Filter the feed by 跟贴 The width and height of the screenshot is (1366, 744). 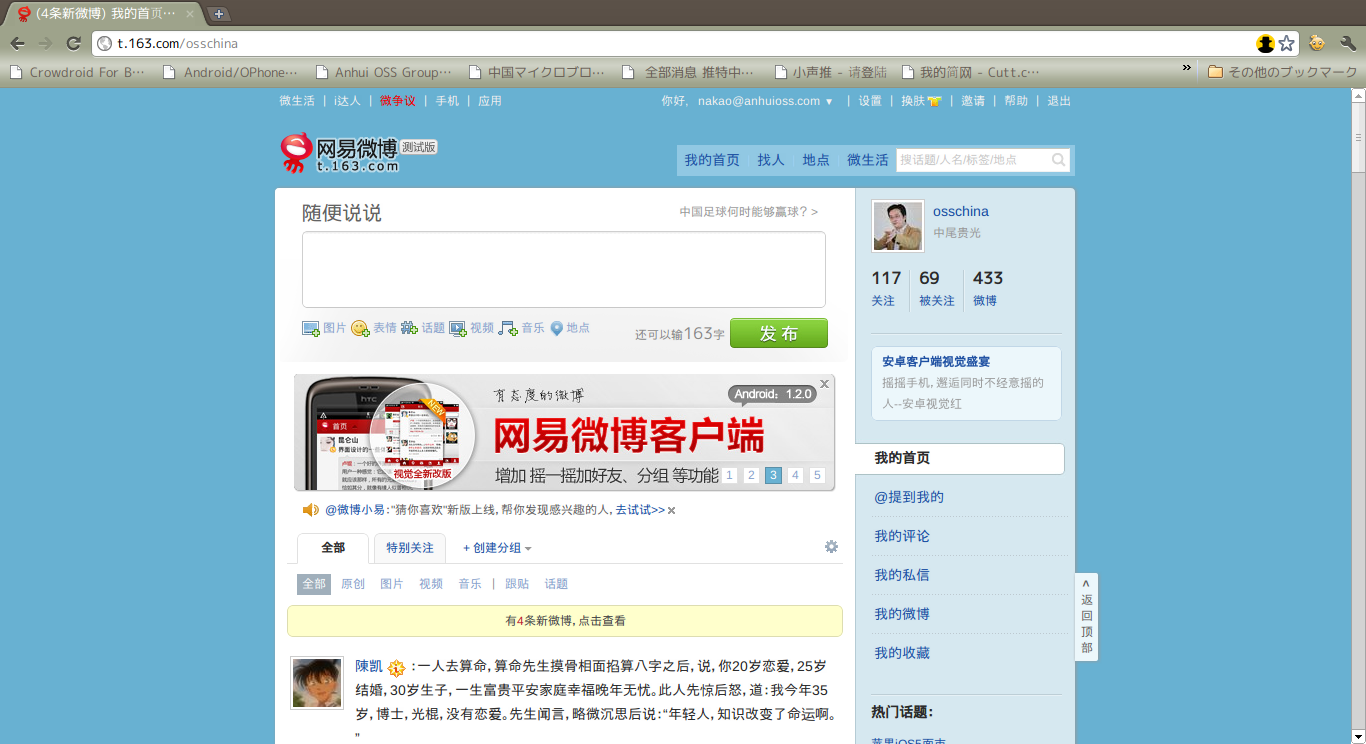coord(517,584)
